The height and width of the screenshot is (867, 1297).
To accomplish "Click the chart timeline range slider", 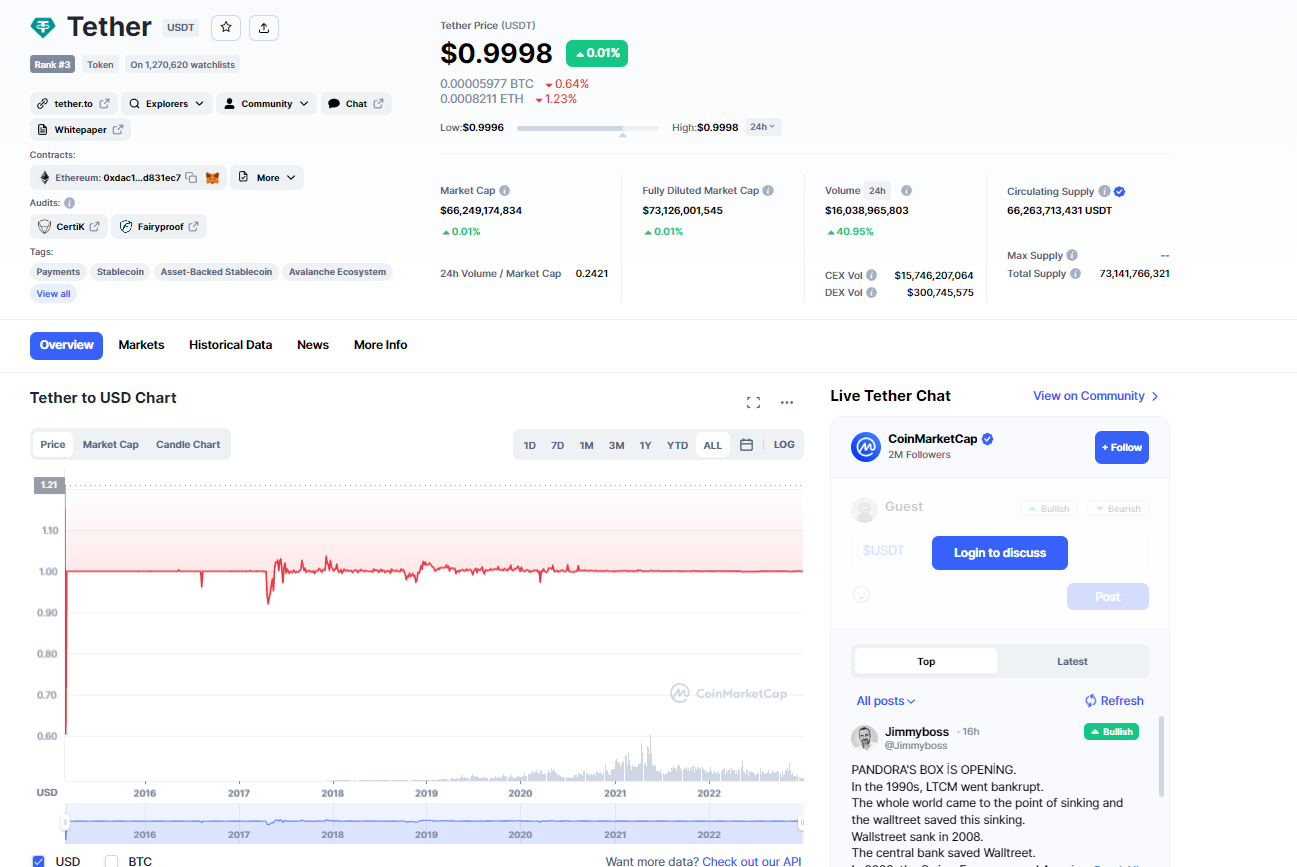I will (433, 823).
